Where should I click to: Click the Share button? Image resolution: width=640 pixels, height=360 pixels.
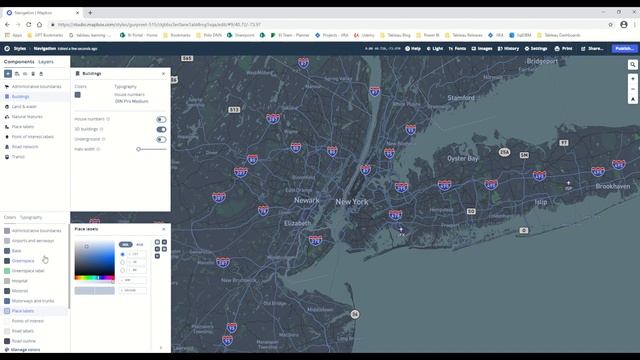(592, 49)
